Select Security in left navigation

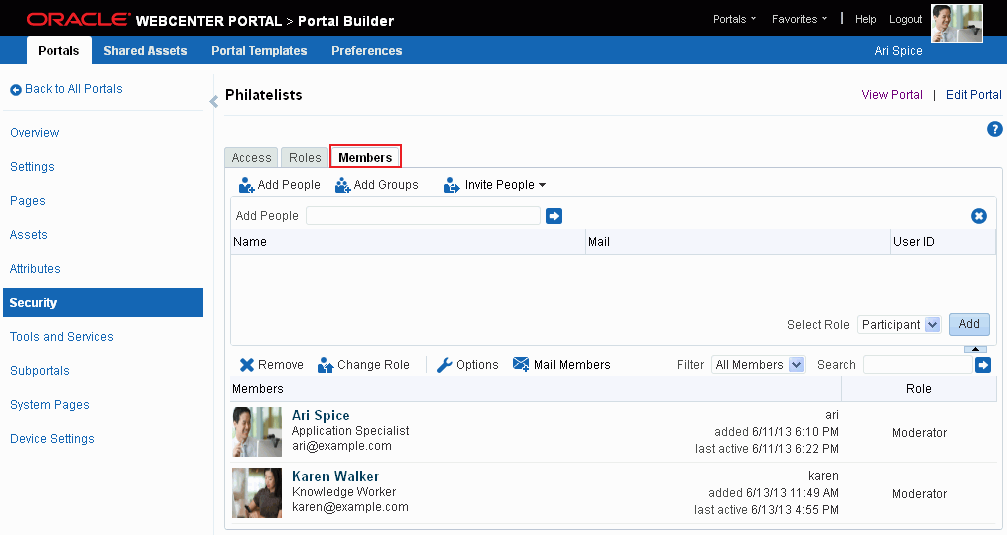[103, 303]
